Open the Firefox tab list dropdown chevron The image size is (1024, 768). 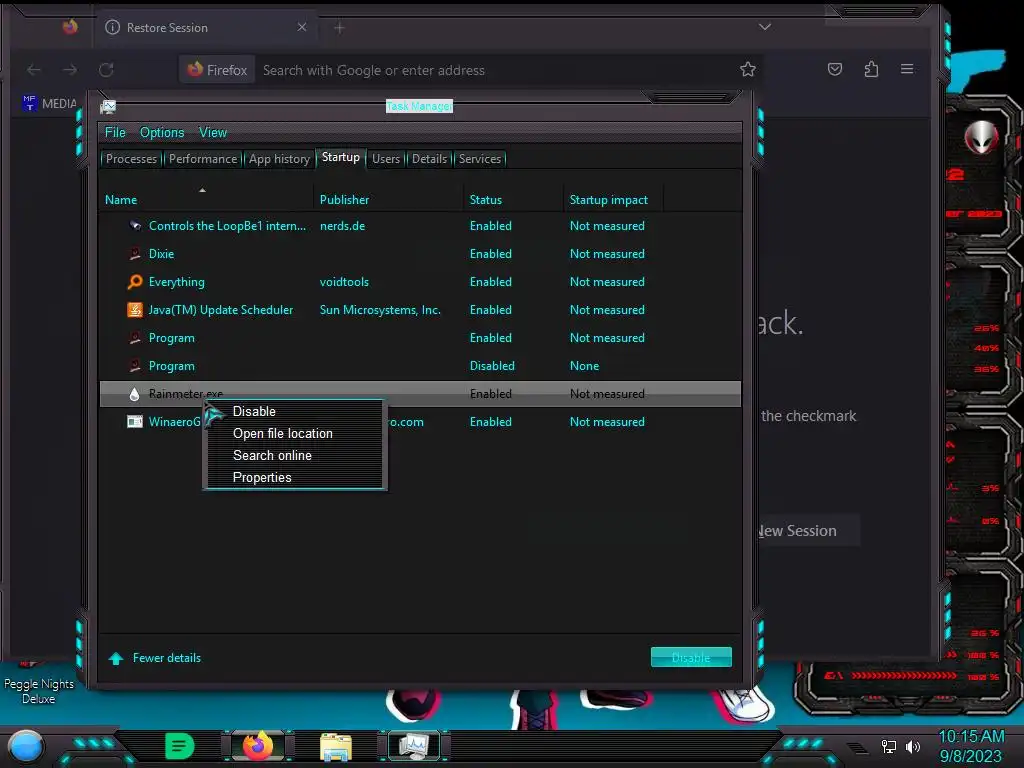click(x=765, y=27)
